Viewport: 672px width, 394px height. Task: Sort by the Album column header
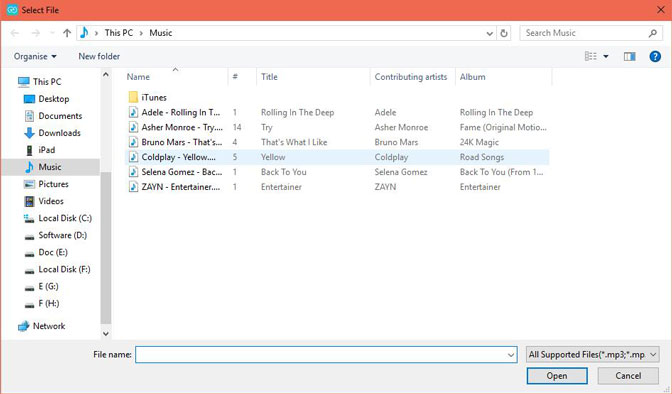coord(473,77)
